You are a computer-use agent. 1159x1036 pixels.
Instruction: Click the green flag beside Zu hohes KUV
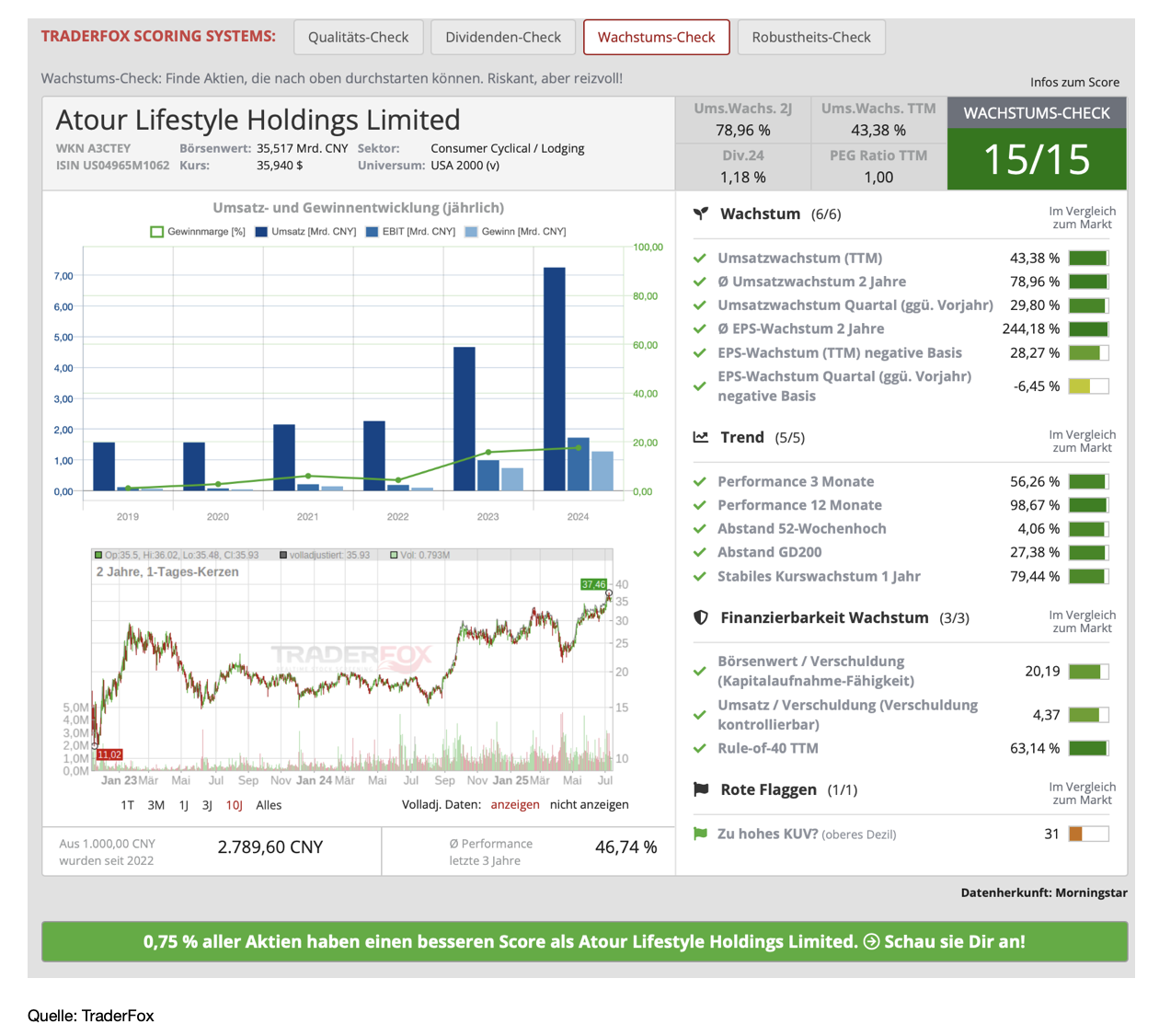point(700,834)
